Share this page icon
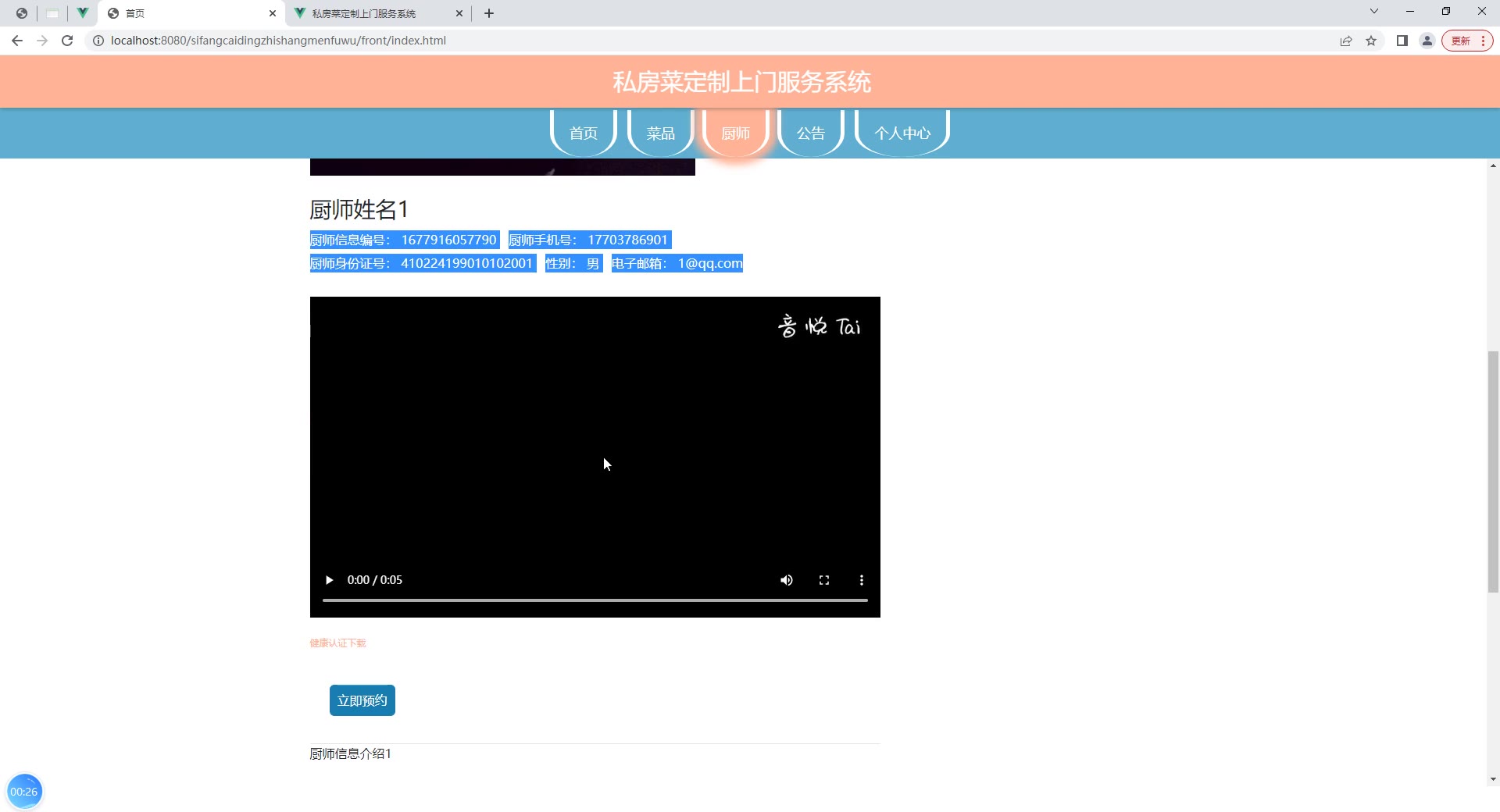 1346,41
